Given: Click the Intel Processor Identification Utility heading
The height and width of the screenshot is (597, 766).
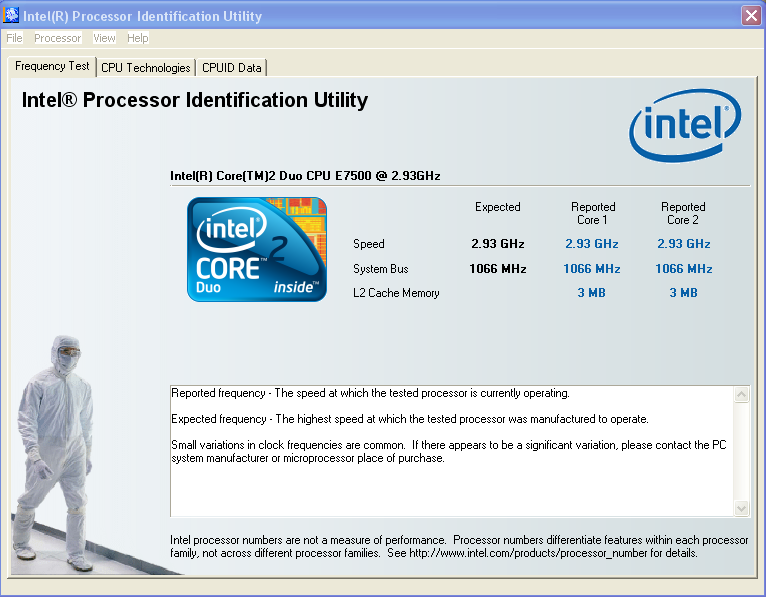Looking at the screenshot, I should (195, 100).
